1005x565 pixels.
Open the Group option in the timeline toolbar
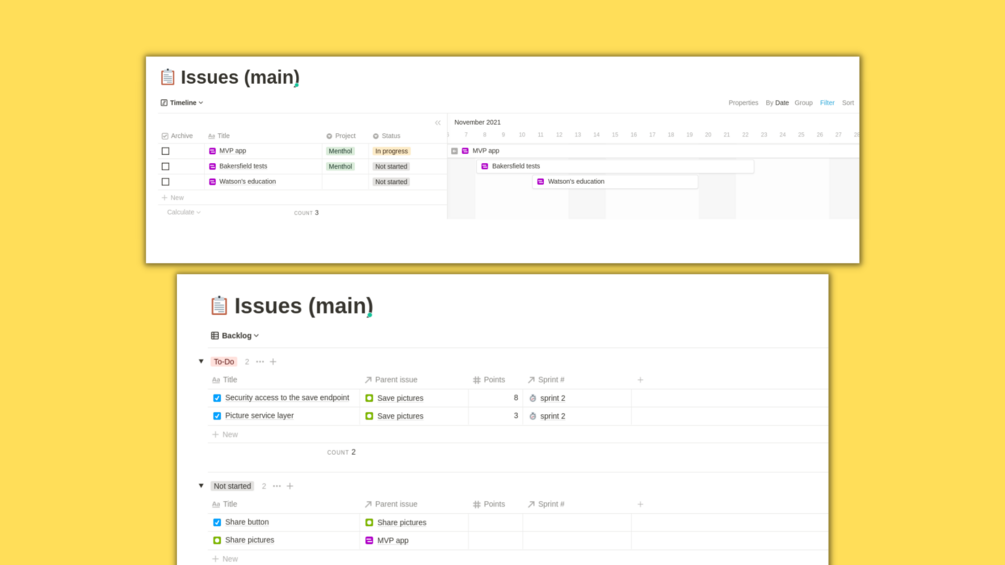tap(803, 102)
